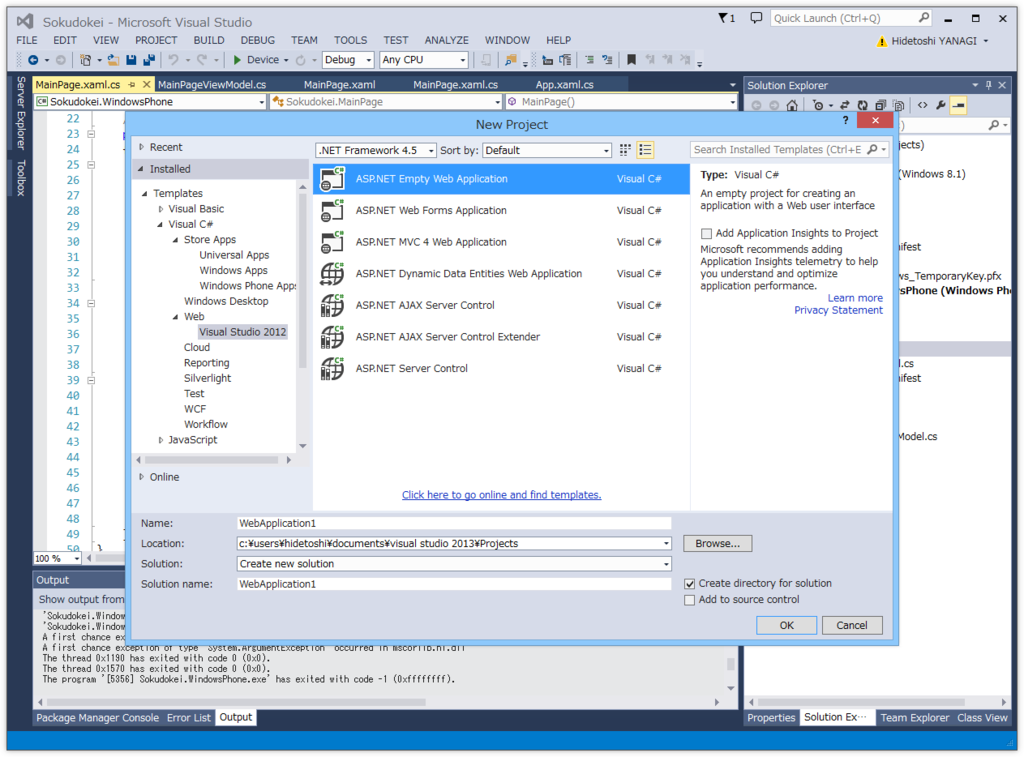The image size is (1024, 757).
Task: Check Add Application Insights to Project
Action: click(706, 233)
